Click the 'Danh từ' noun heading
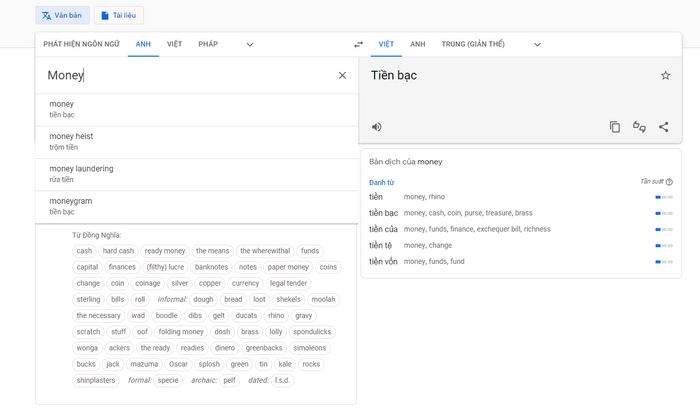The height and width of the screenshot is (408, 700). (x=382, y=182)
